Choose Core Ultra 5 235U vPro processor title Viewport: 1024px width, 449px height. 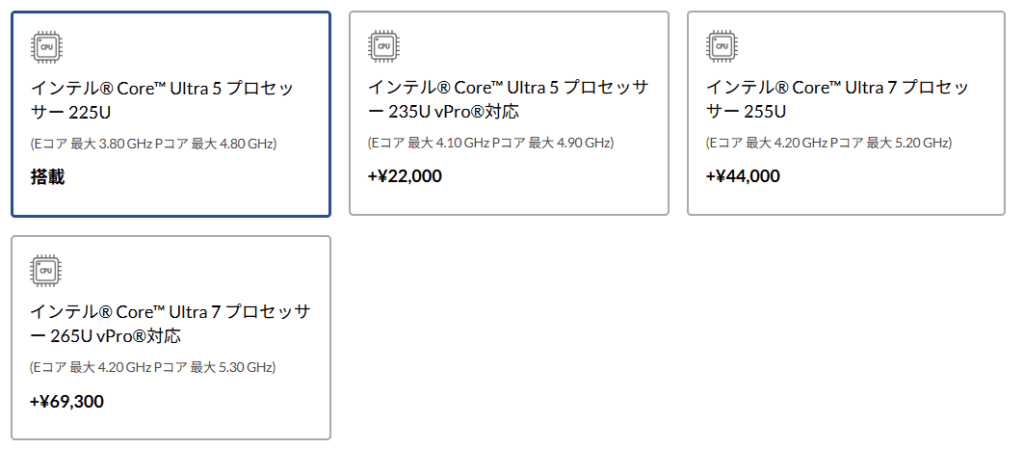(x=508, y=99)
